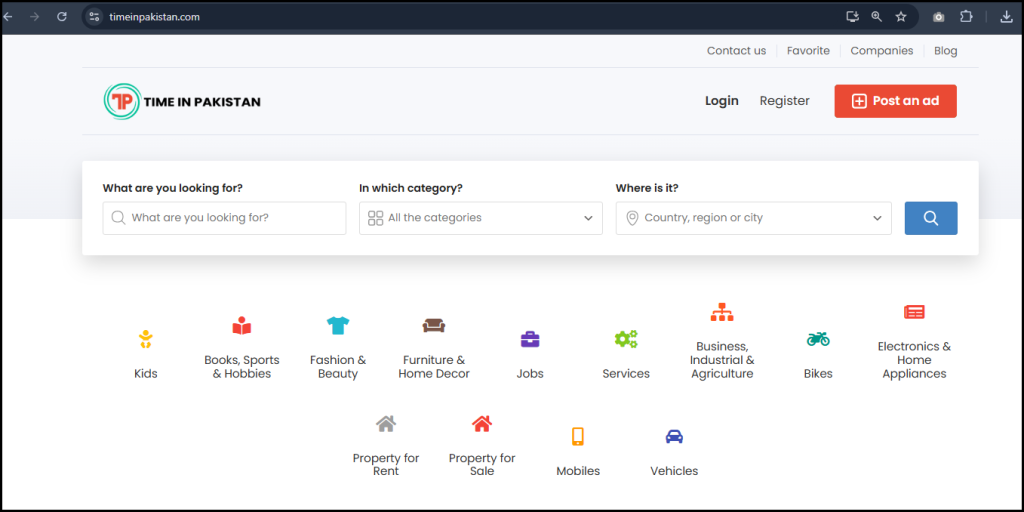Viewport: 1024px width, 512px height.
Task: Click the Property for Sale house icon
Action: point(482,424)
